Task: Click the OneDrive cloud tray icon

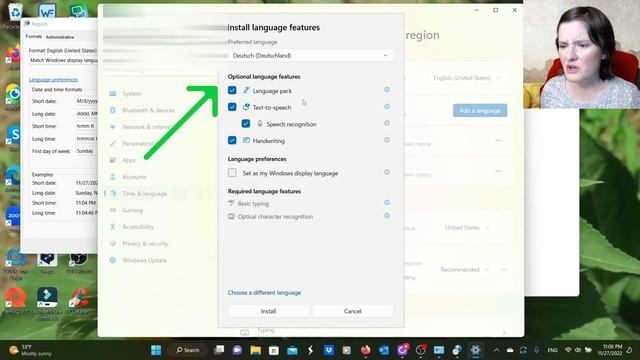Action: (x=510, y=350)
